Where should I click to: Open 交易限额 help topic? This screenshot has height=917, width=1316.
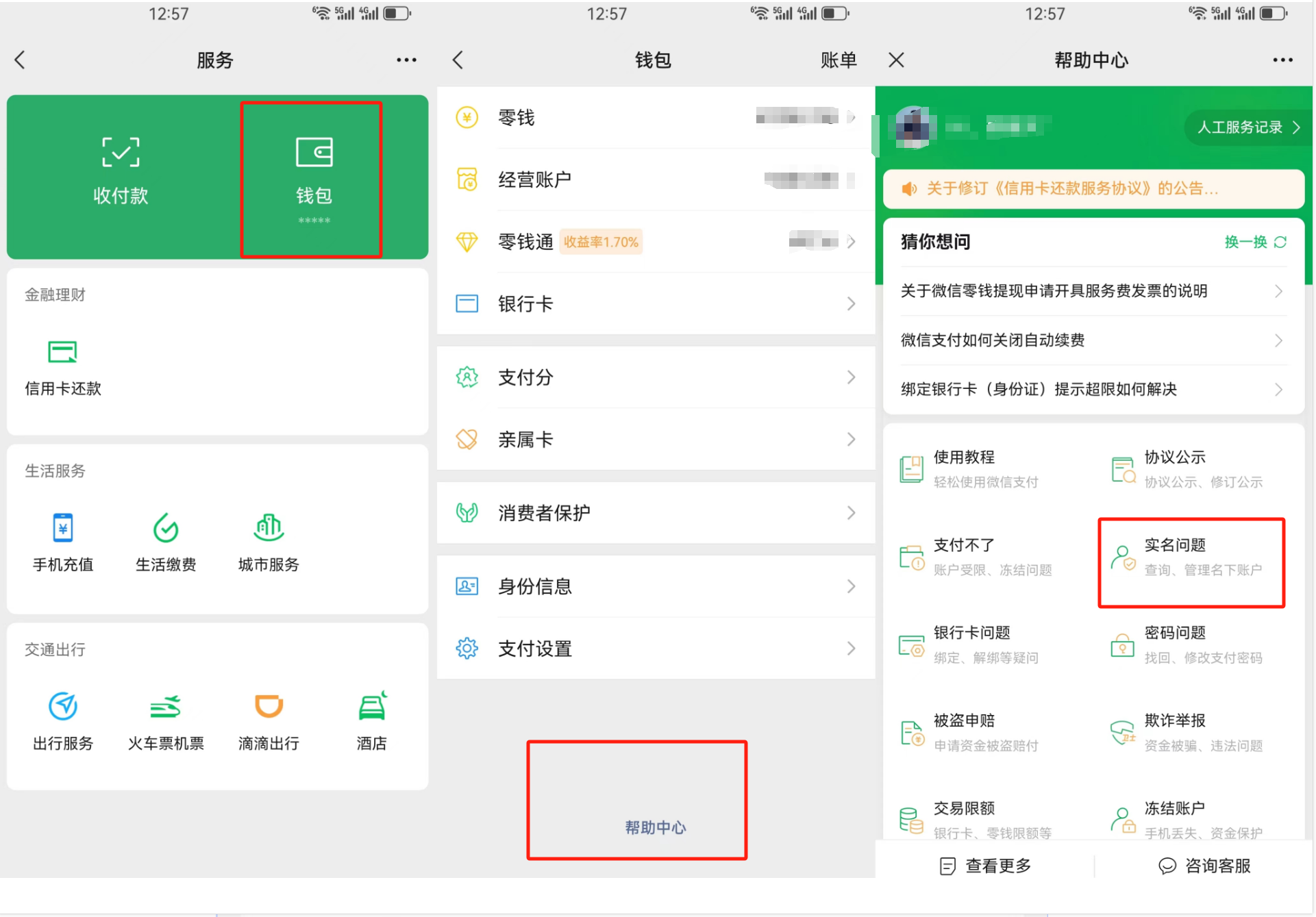click(x=976, y=820)
